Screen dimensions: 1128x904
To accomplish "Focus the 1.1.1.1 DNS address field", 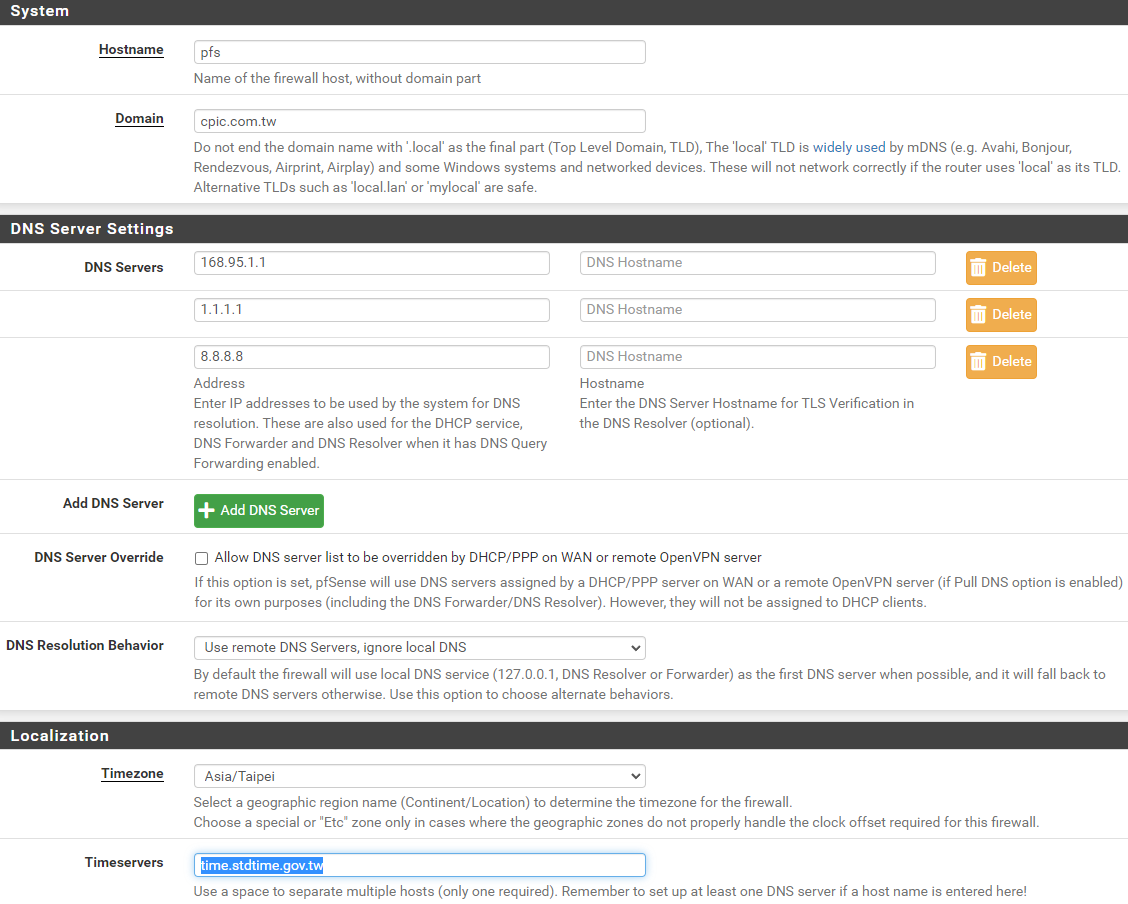I will coord(371,310).
